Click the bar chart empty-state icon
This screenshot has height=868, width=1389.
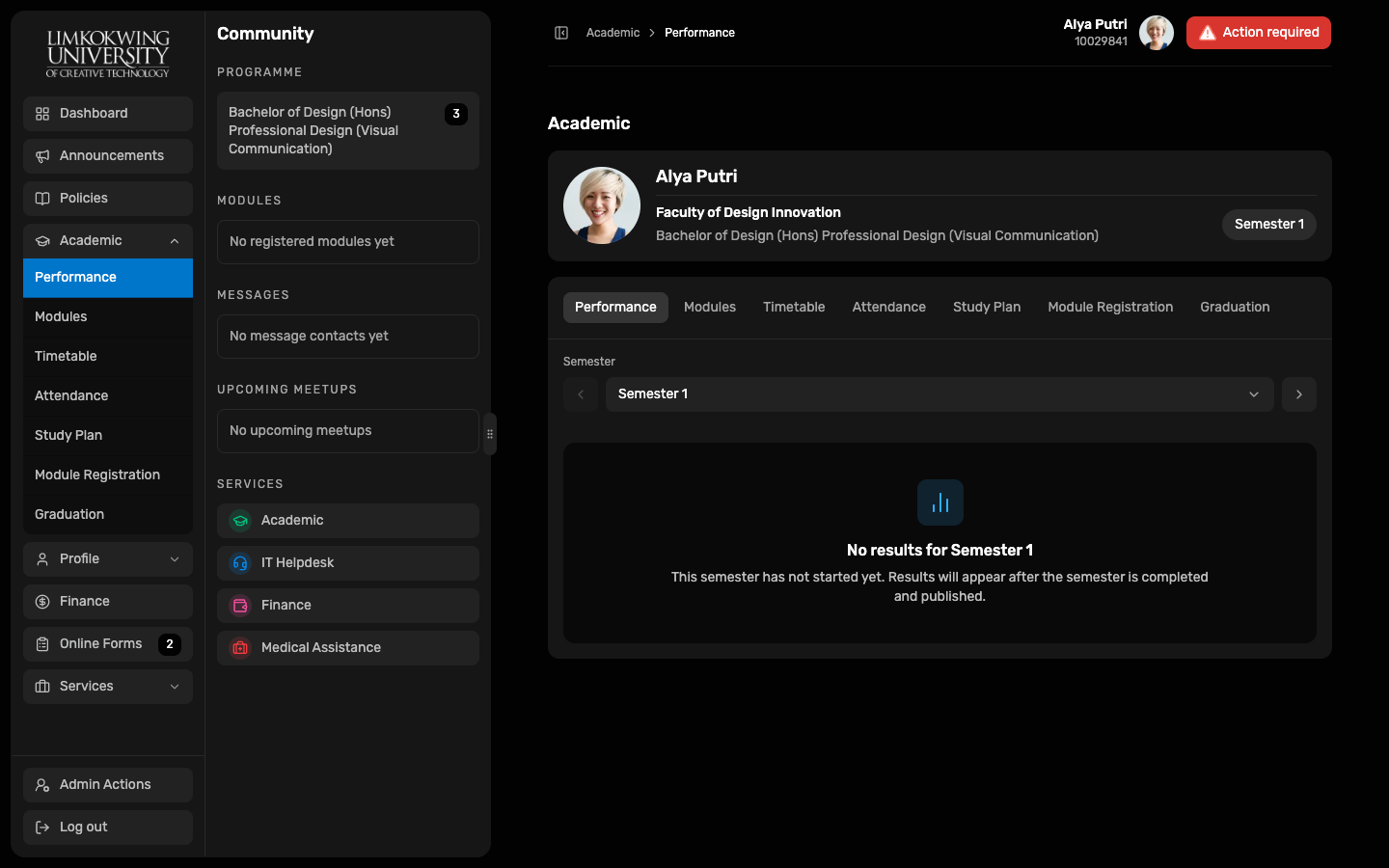click(940, 502)
